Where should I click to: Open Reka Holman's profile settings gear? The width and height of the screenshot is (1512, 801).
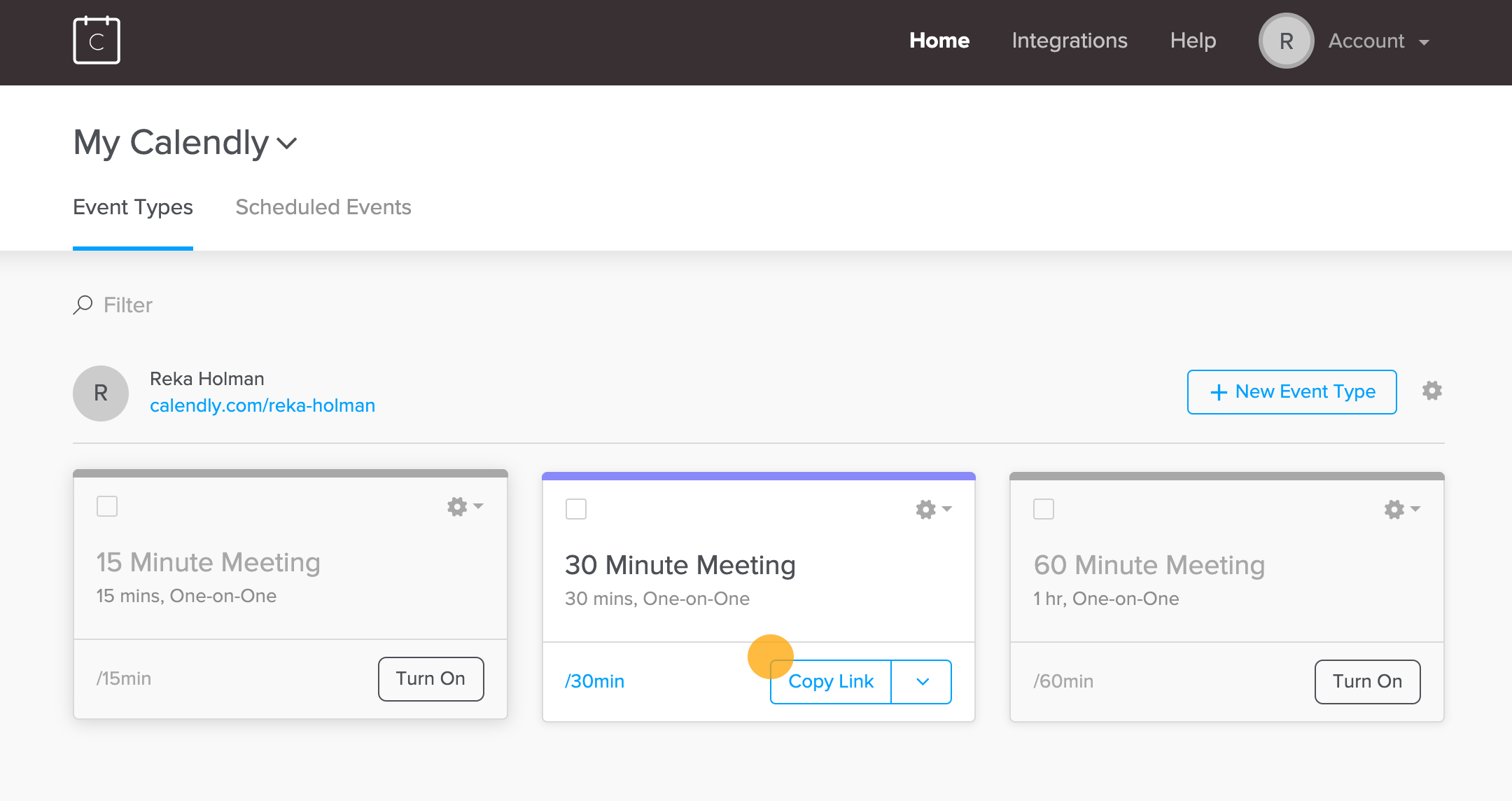1431,391
